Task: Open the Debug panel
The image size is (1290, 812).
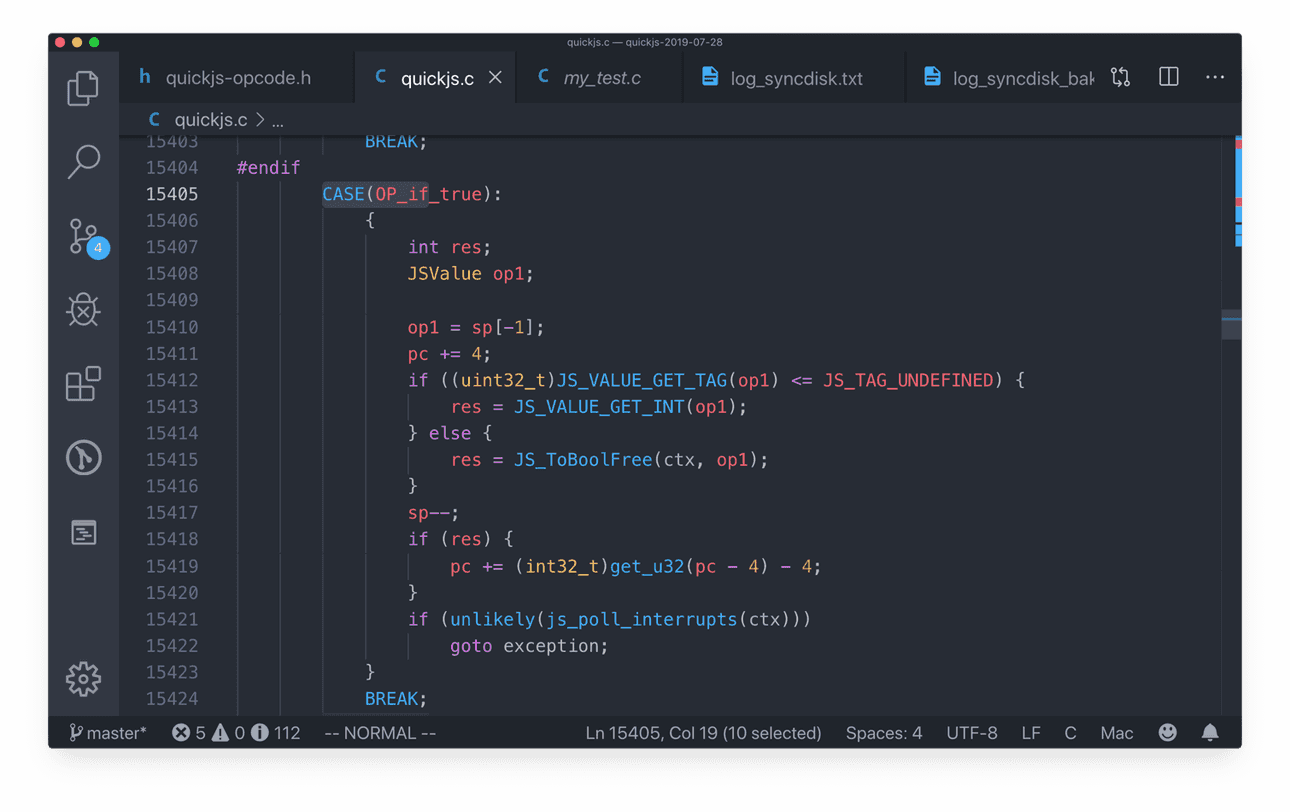Action: [83, 310]
